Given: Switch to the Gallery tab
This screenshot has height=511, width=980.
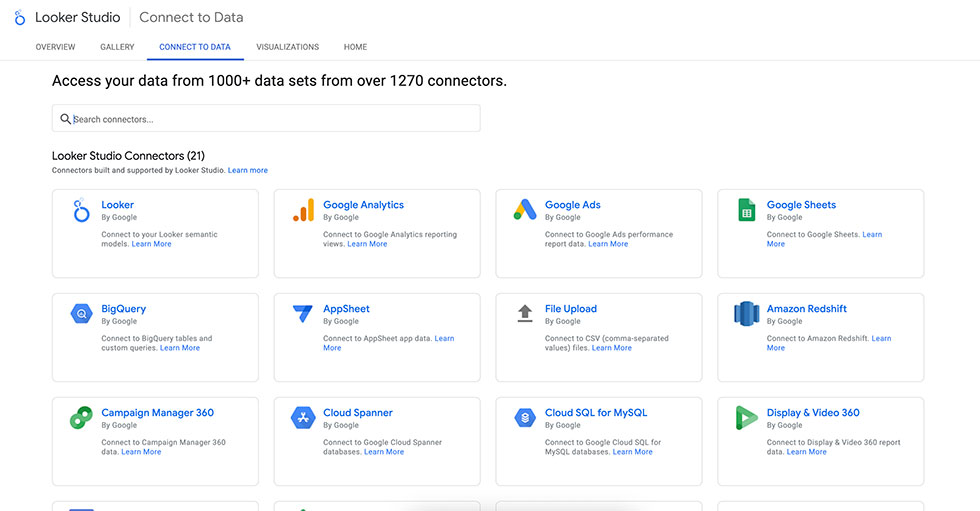Looking at the screenshot, I should 117,47.
